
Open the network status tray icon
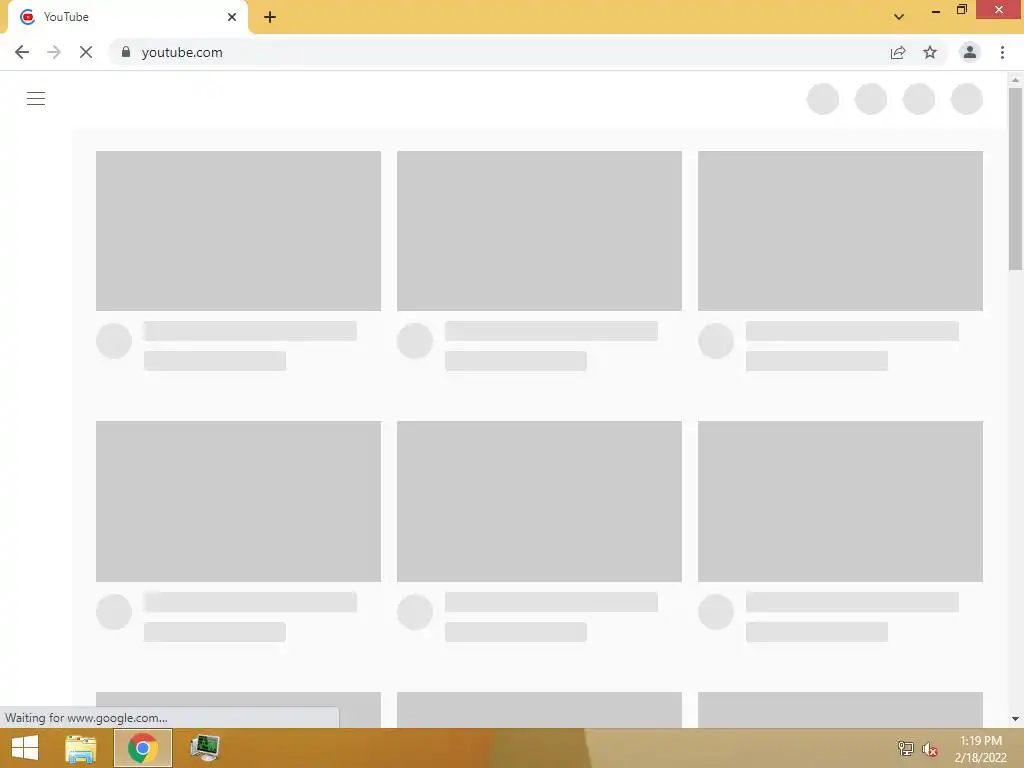click(x=905, y=748)
